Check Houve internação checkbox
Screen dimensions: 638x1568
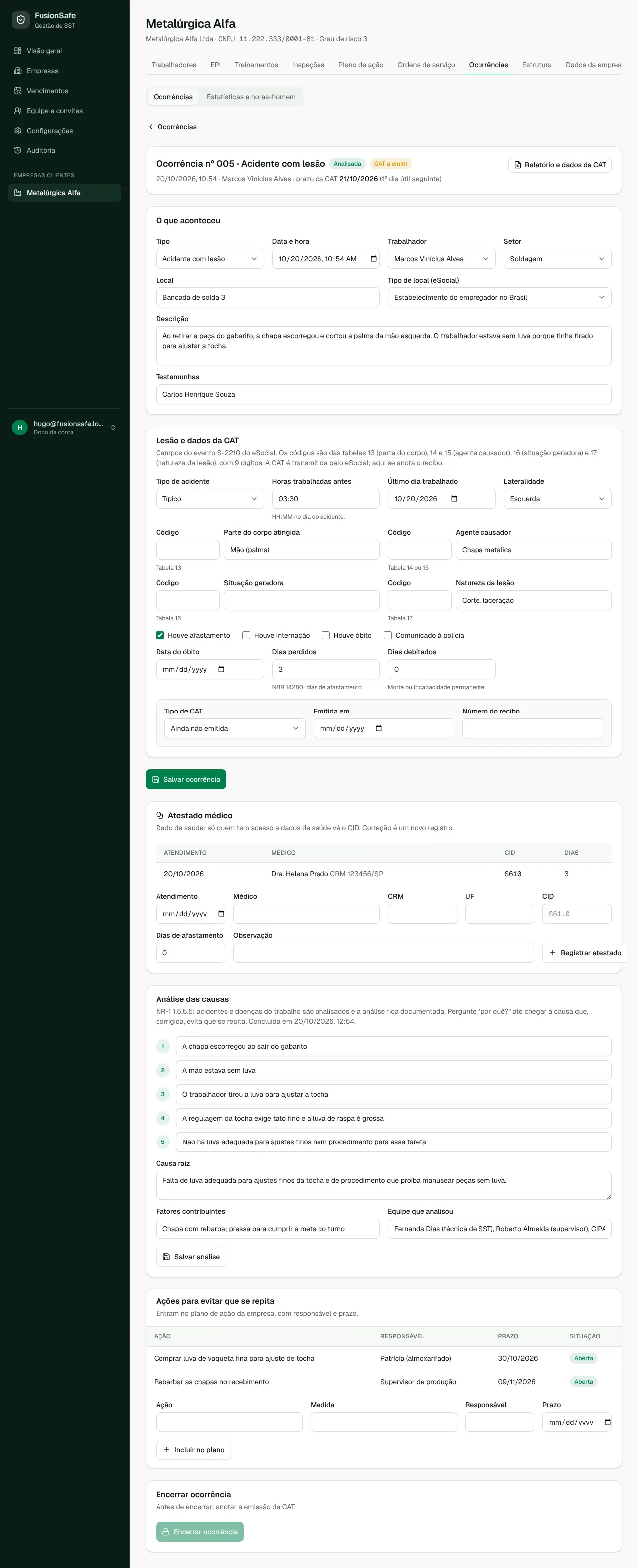point(246,635)
